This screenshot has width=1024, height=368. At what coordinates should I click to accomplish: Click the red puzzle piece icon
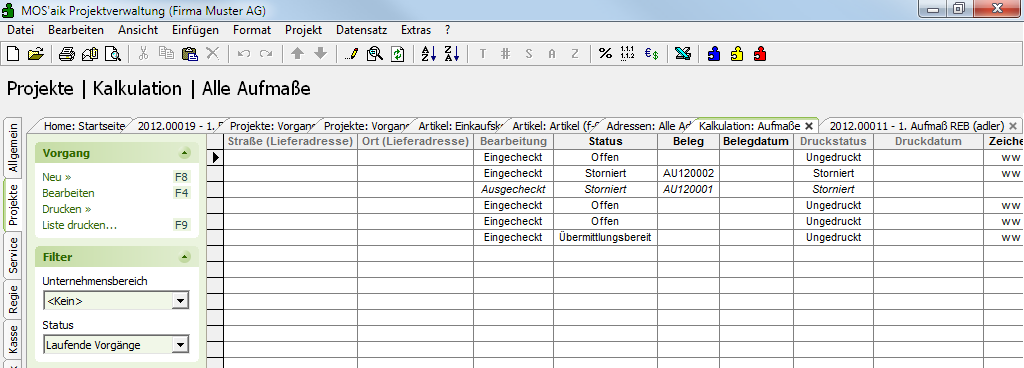760,54
